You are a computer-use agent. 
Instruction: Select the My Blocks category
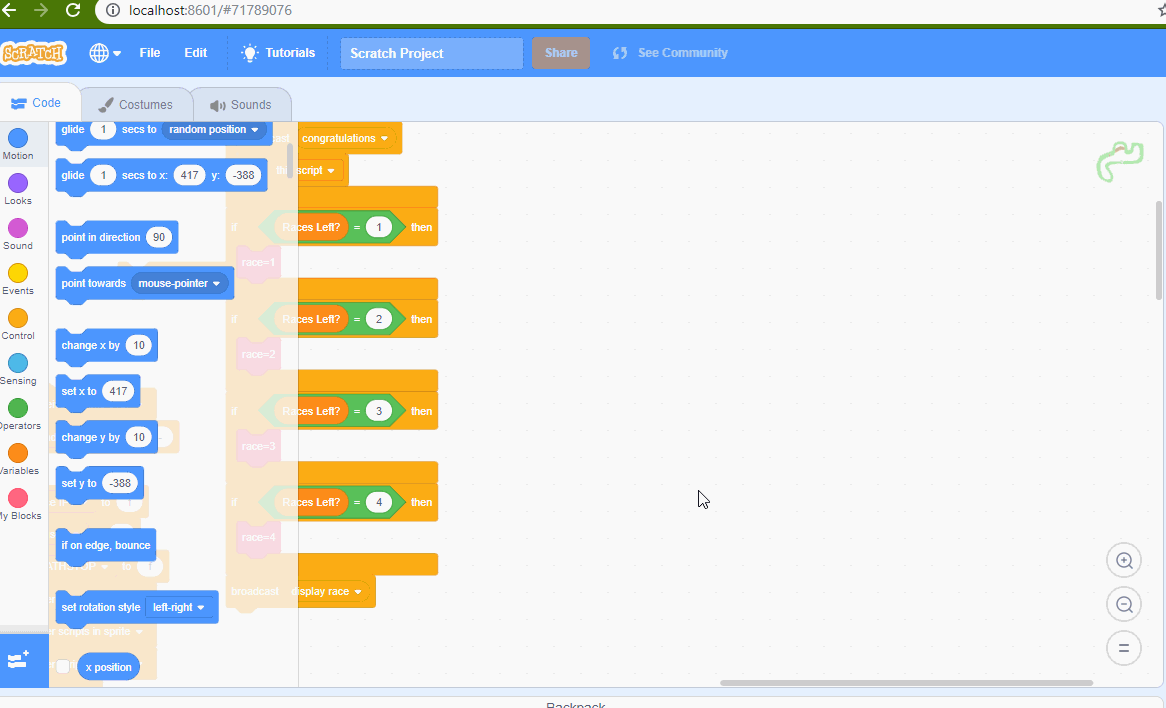point(18,504)
